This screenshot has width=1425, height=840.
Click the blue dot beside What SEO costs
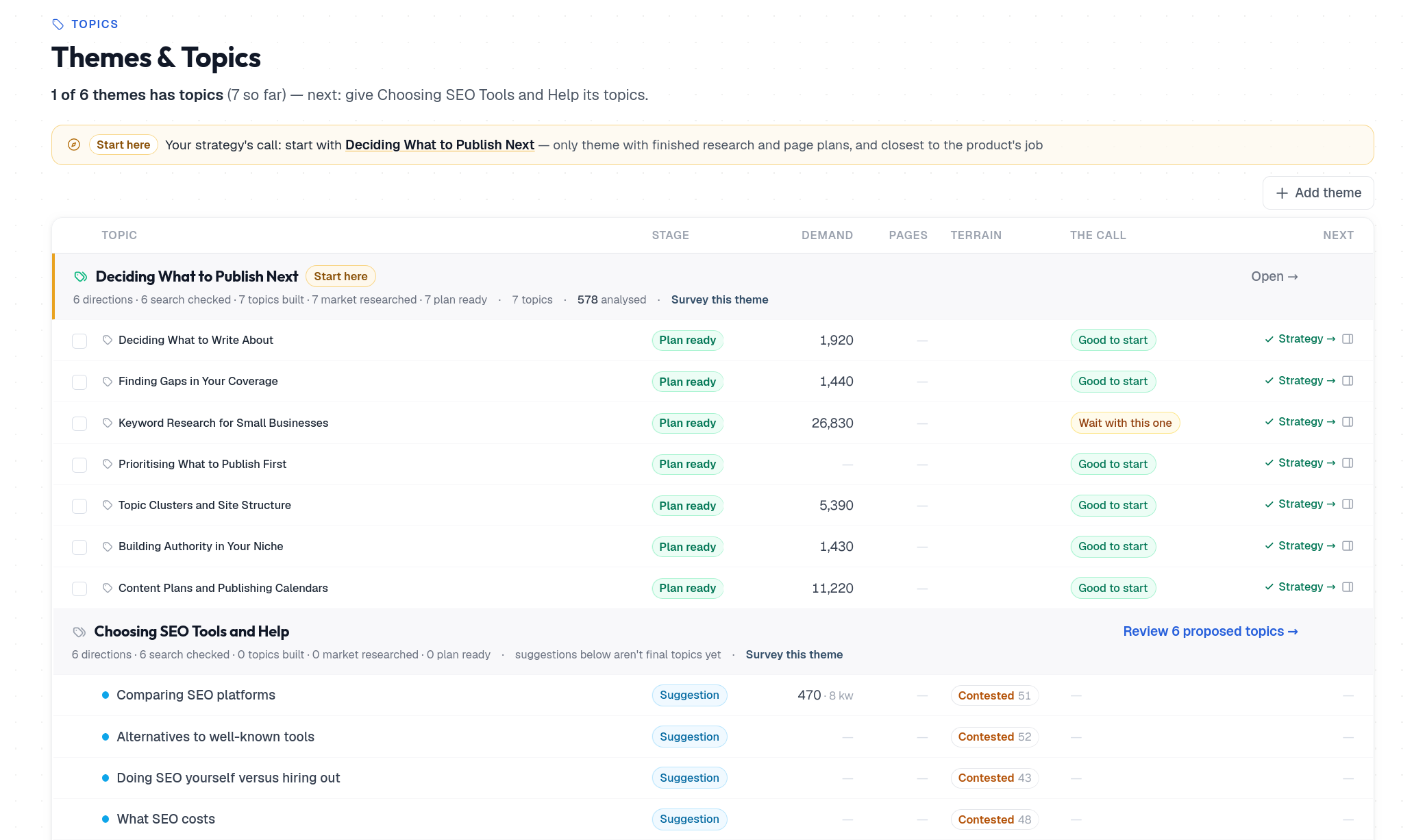(106, 819)
